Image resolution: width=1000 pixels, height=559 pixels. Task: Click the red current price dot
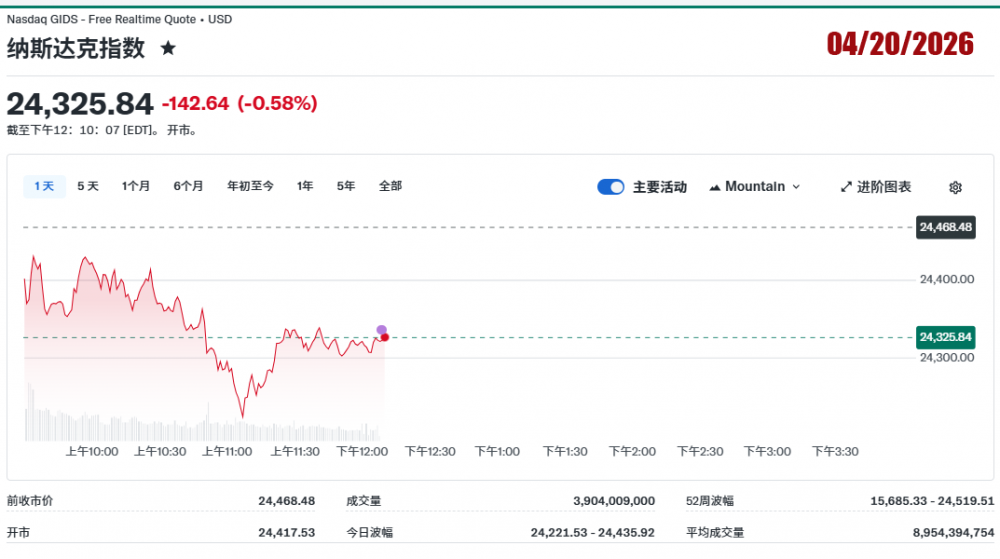tap(385, 337)
